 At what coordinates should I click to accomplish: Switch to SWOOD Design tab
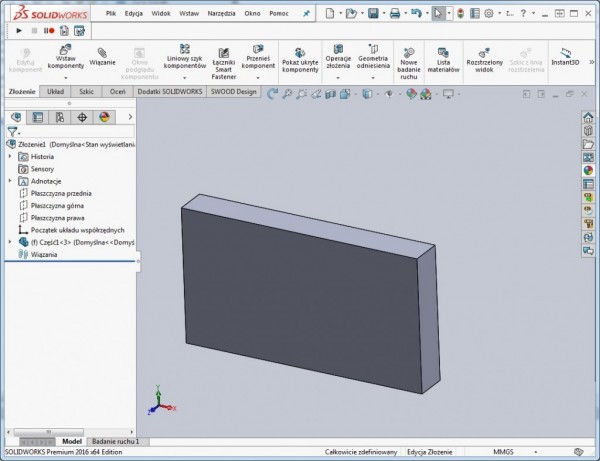click(233, 91)
